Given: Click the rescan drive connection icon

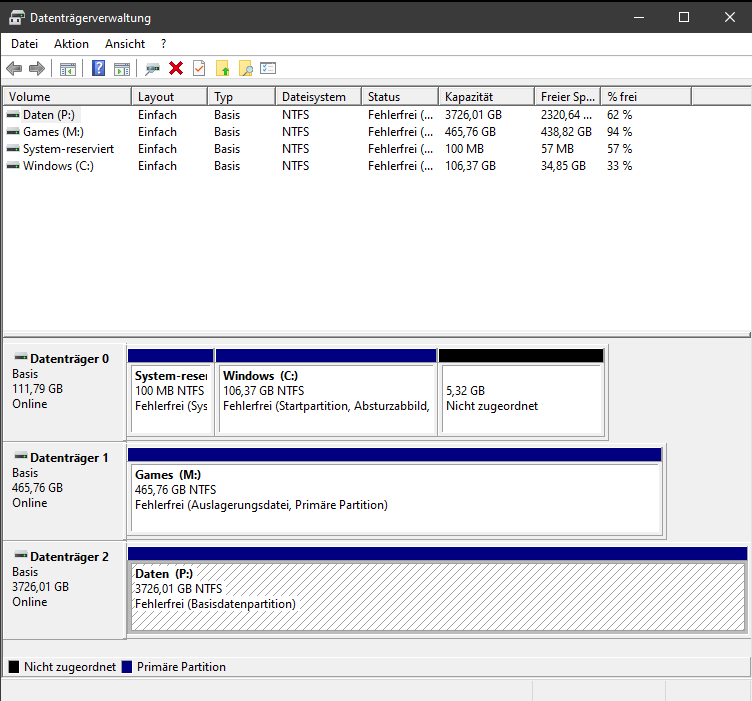Looking at the screenshot, I should [x=153, y=69].
